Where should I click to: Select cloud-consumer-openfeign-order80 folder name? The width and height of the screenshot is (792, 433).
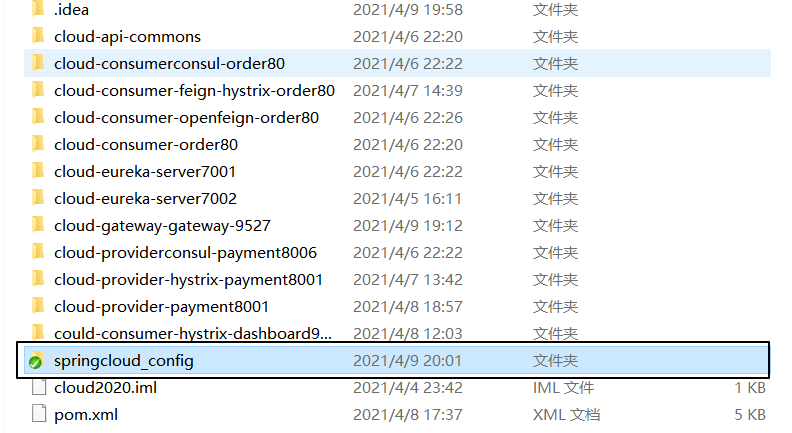(x=186, y=118)
